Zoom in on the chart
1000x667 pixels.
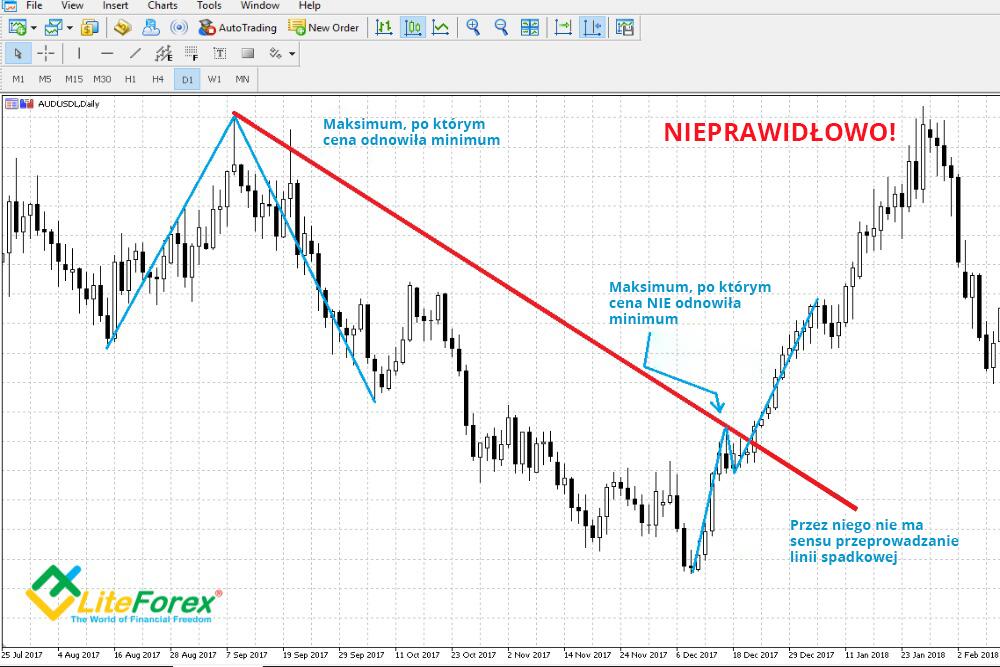pyautogui.click(x=470, y=27)
